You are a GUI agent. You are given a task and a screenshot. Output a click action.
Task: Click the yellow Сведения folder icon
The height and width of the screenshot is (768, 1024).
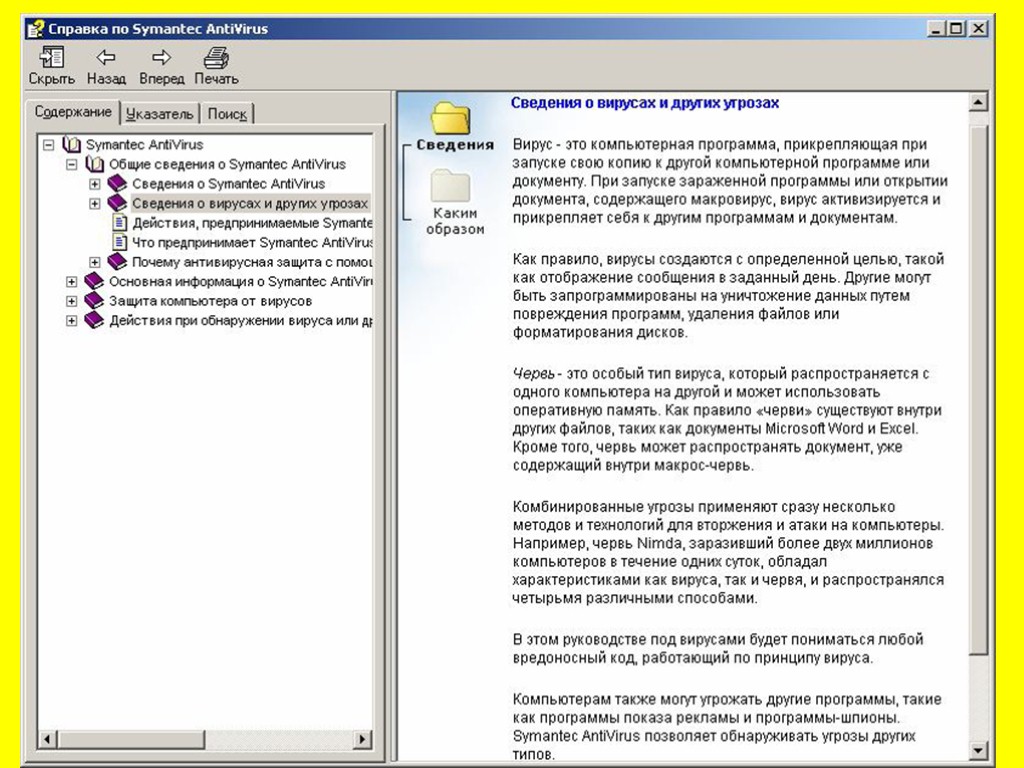pyautogui.click(x=451, y=118)
